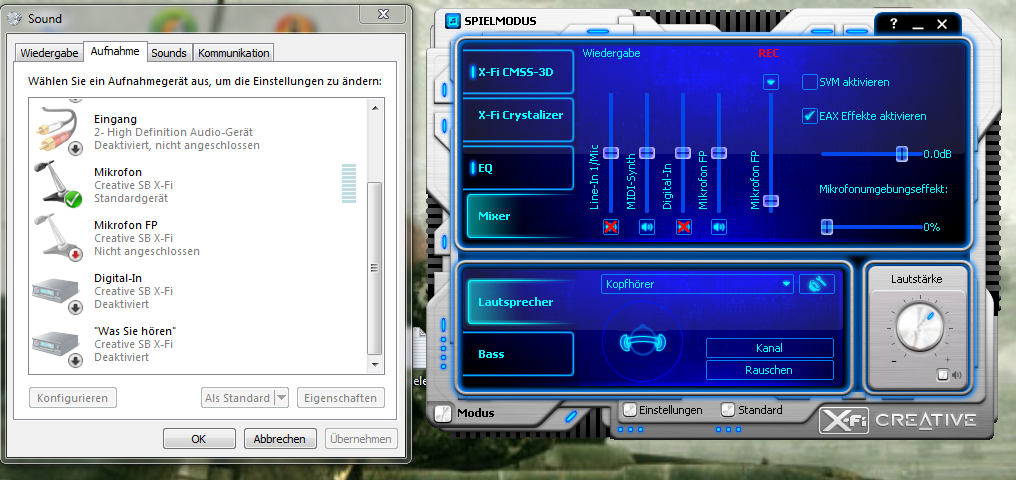This screenshot has height=480, width=1016.
Task: Click the Mikrofon level meter
Action: coord(349,184)
